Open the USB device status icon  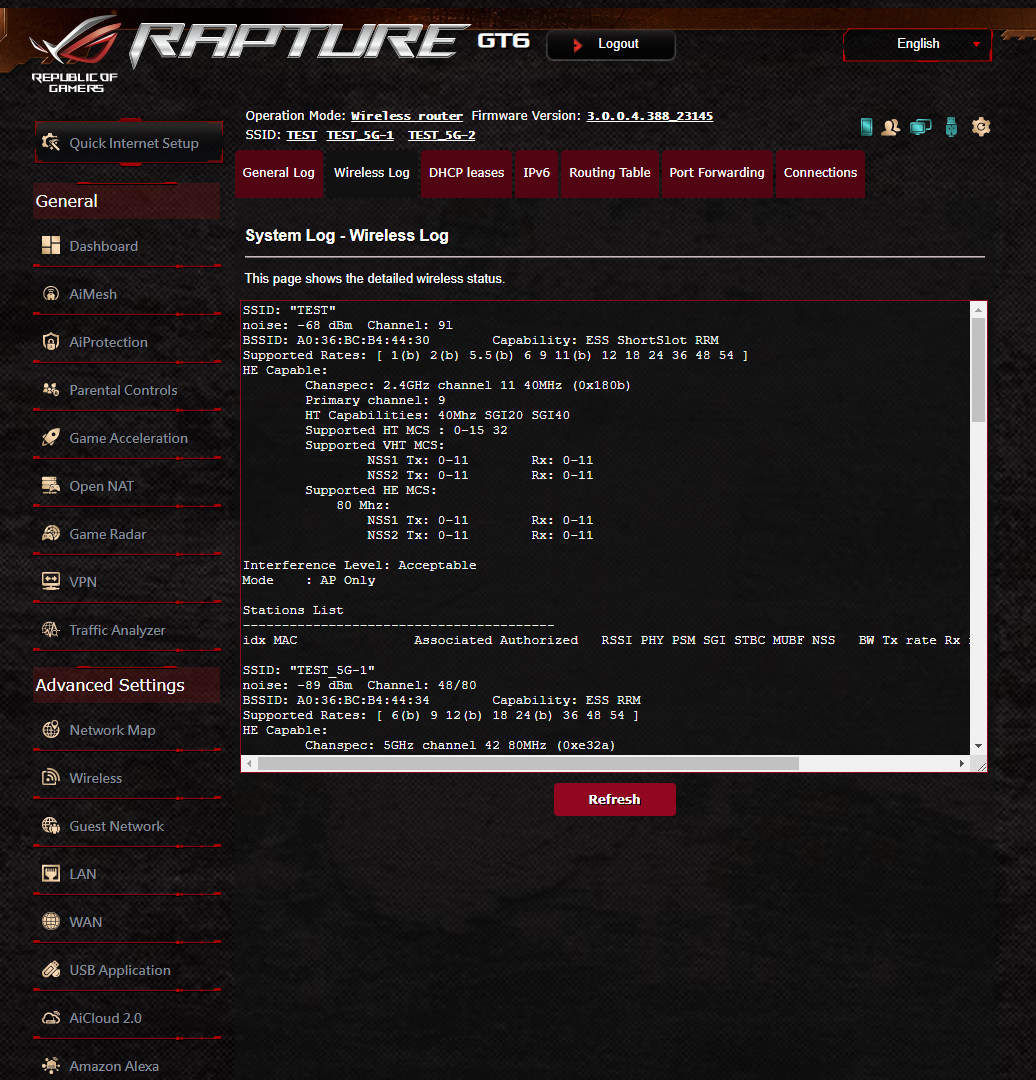949,126
